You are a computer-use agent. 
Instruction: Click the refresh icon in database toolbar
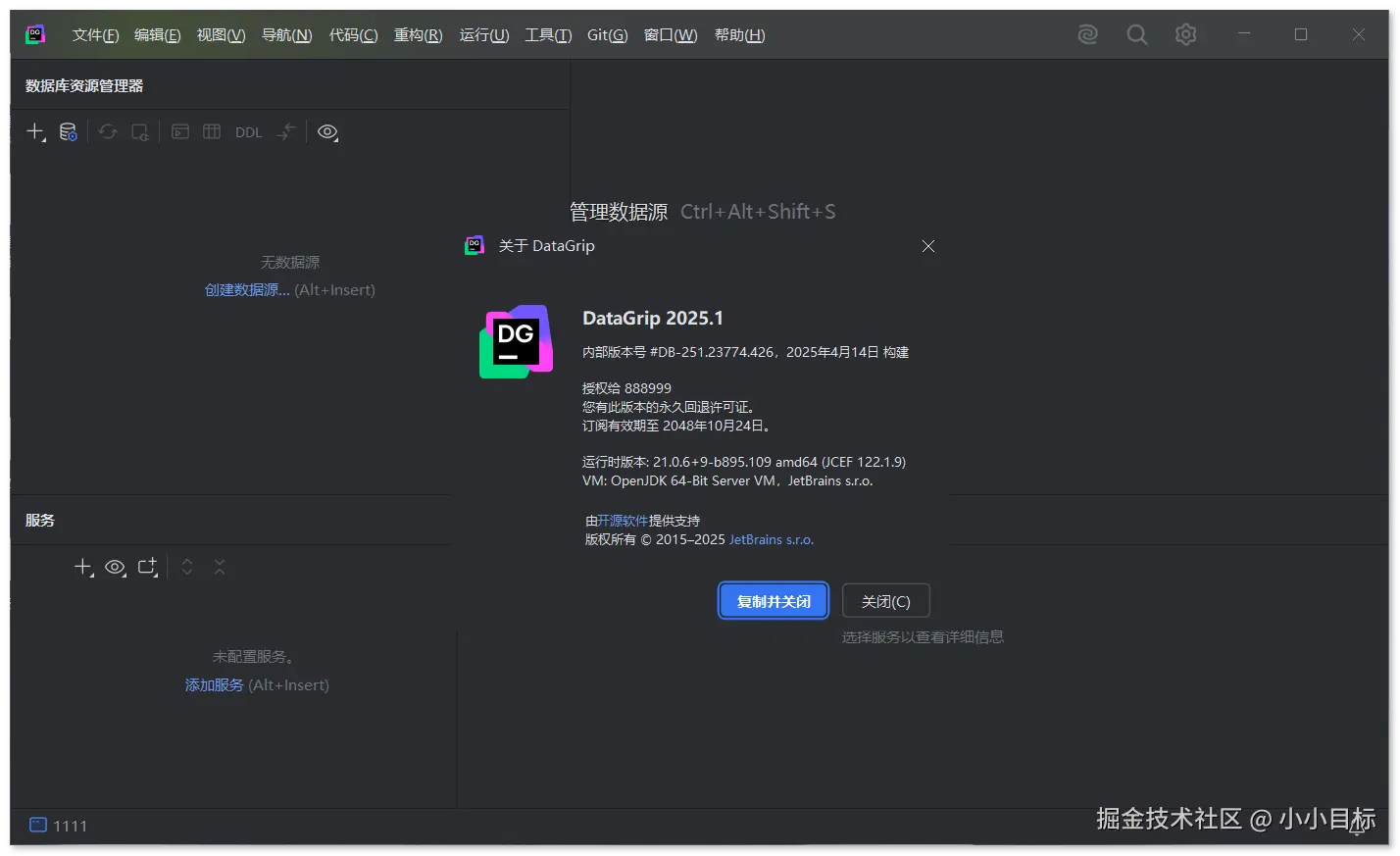click(x=108, y=131)
